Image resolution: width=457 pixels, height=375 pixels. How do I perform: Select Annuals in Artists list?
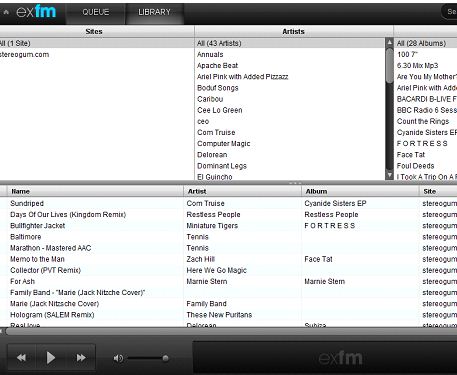click(x=290, y=54)
